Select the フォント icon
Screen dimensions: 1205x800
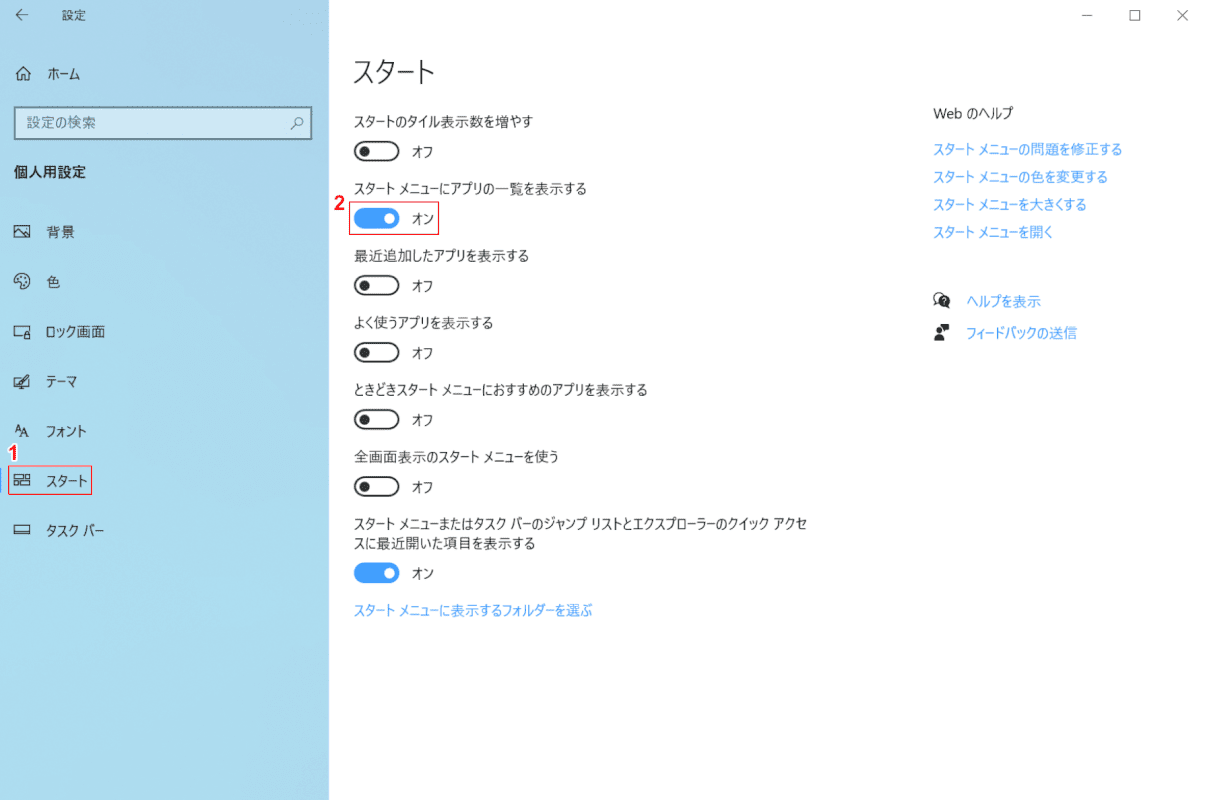22,432
